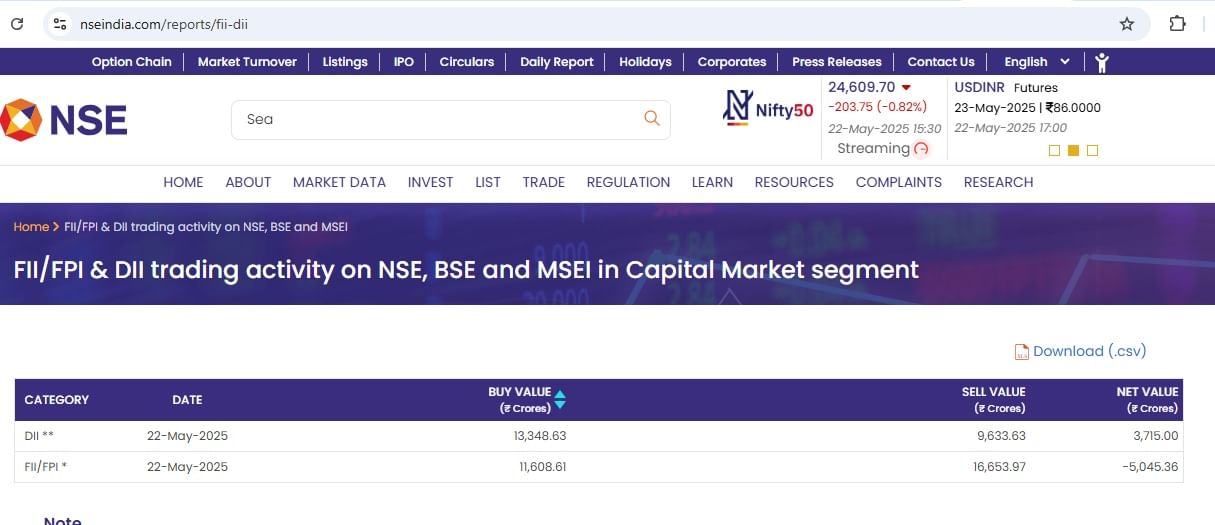Click the Download (.csv) file icon
Viewport: 1215px width, 525px height.
point(1021,352)
